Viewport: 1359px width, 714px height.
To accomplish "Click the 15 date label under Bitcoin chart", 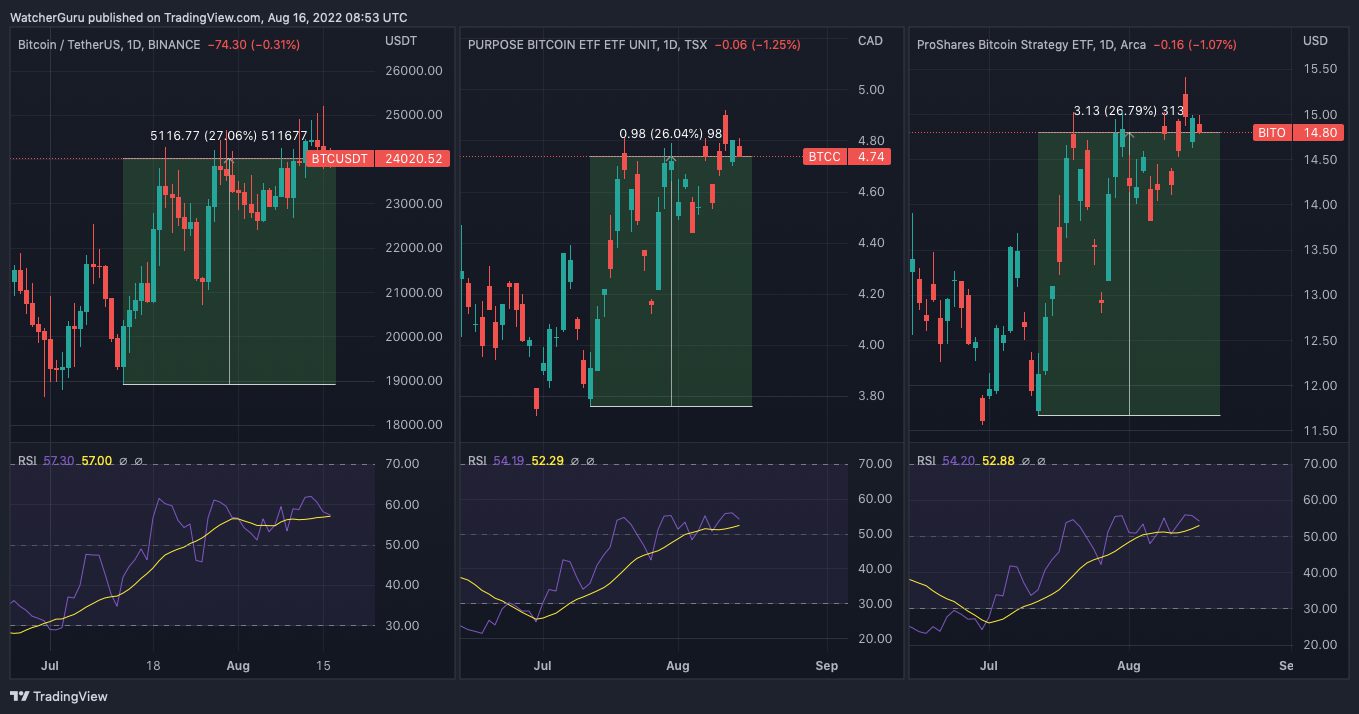I will click(x=322, y=665).
